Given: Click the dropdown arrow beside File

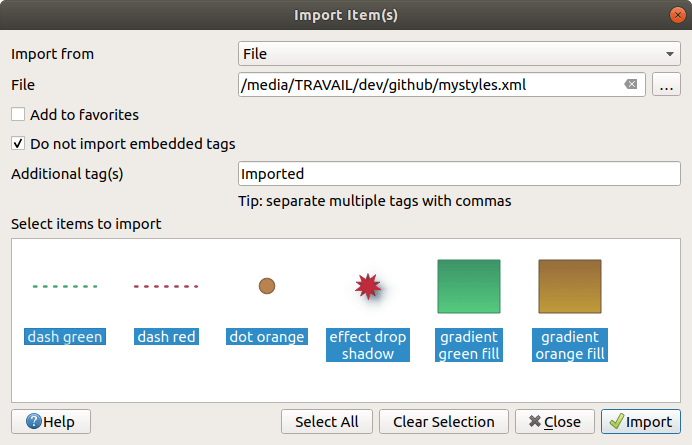Looking at the screenshot, I should tap(670, 54).
